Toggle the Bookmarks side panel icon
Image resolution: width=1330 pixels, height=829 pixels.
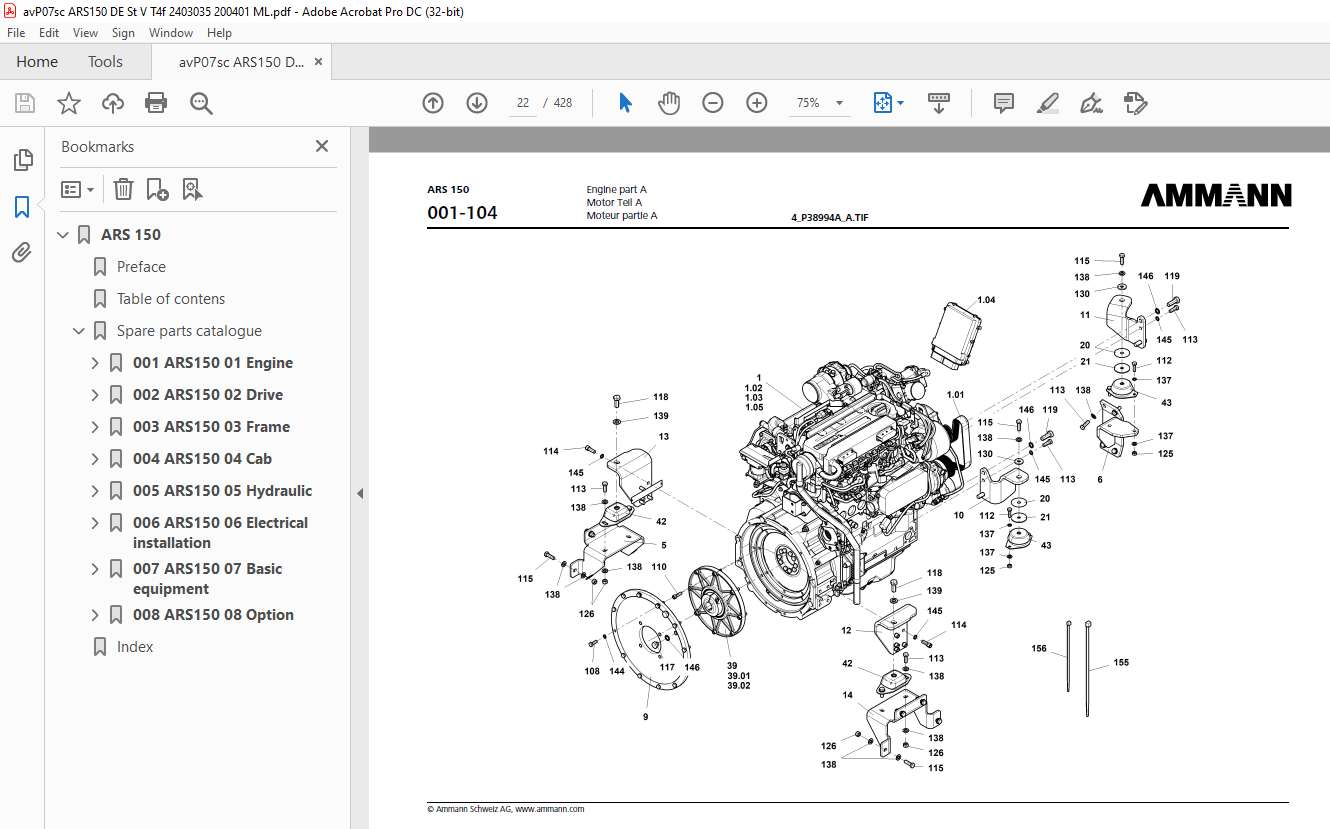coord(22,207)
